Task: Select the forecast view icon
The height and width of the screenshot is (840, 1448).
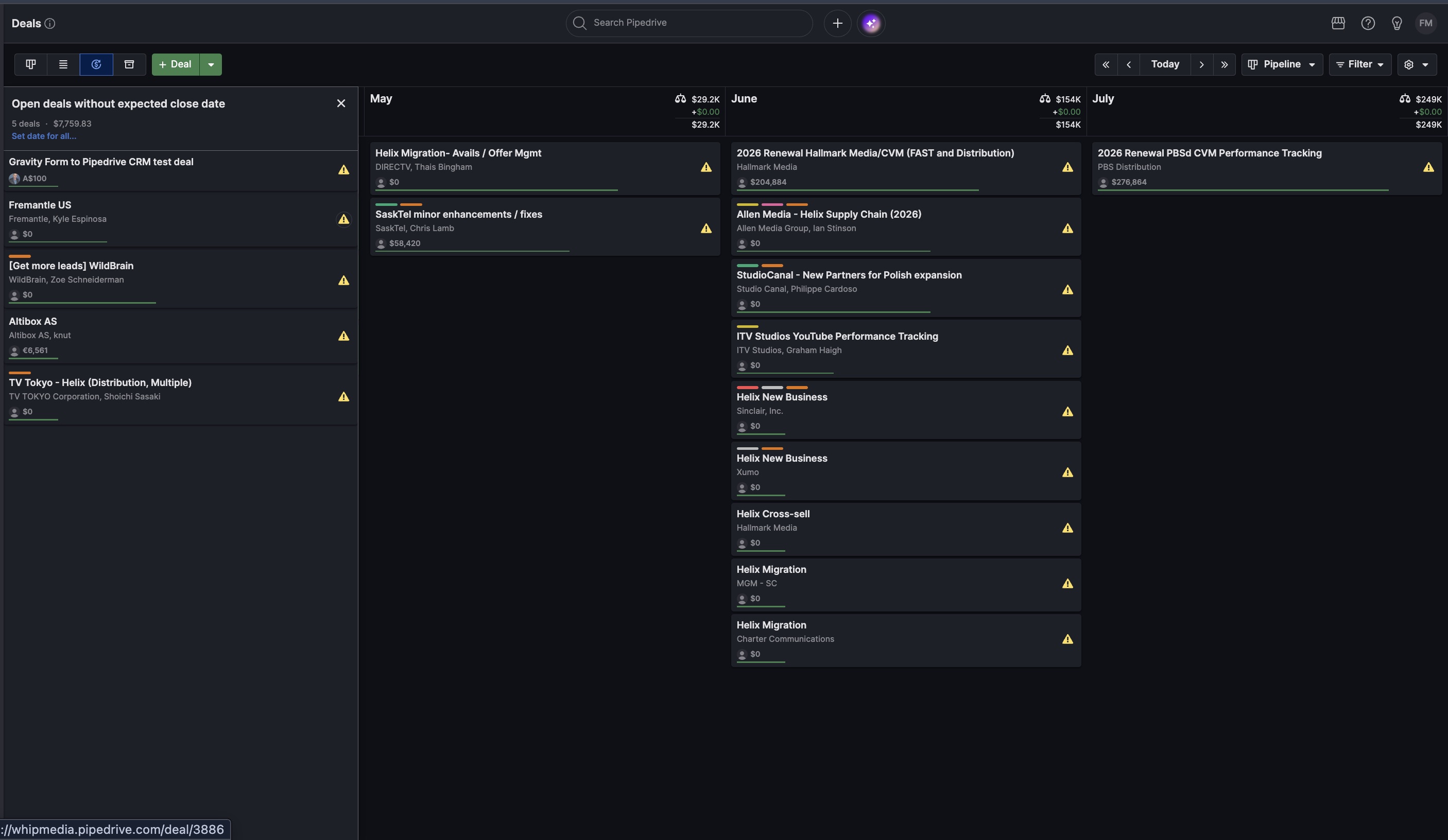Action: (x=96, y=64)
